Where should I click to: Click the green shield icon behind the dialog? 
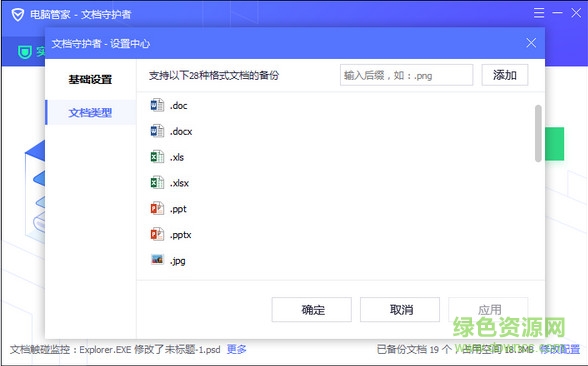point(25,52)
